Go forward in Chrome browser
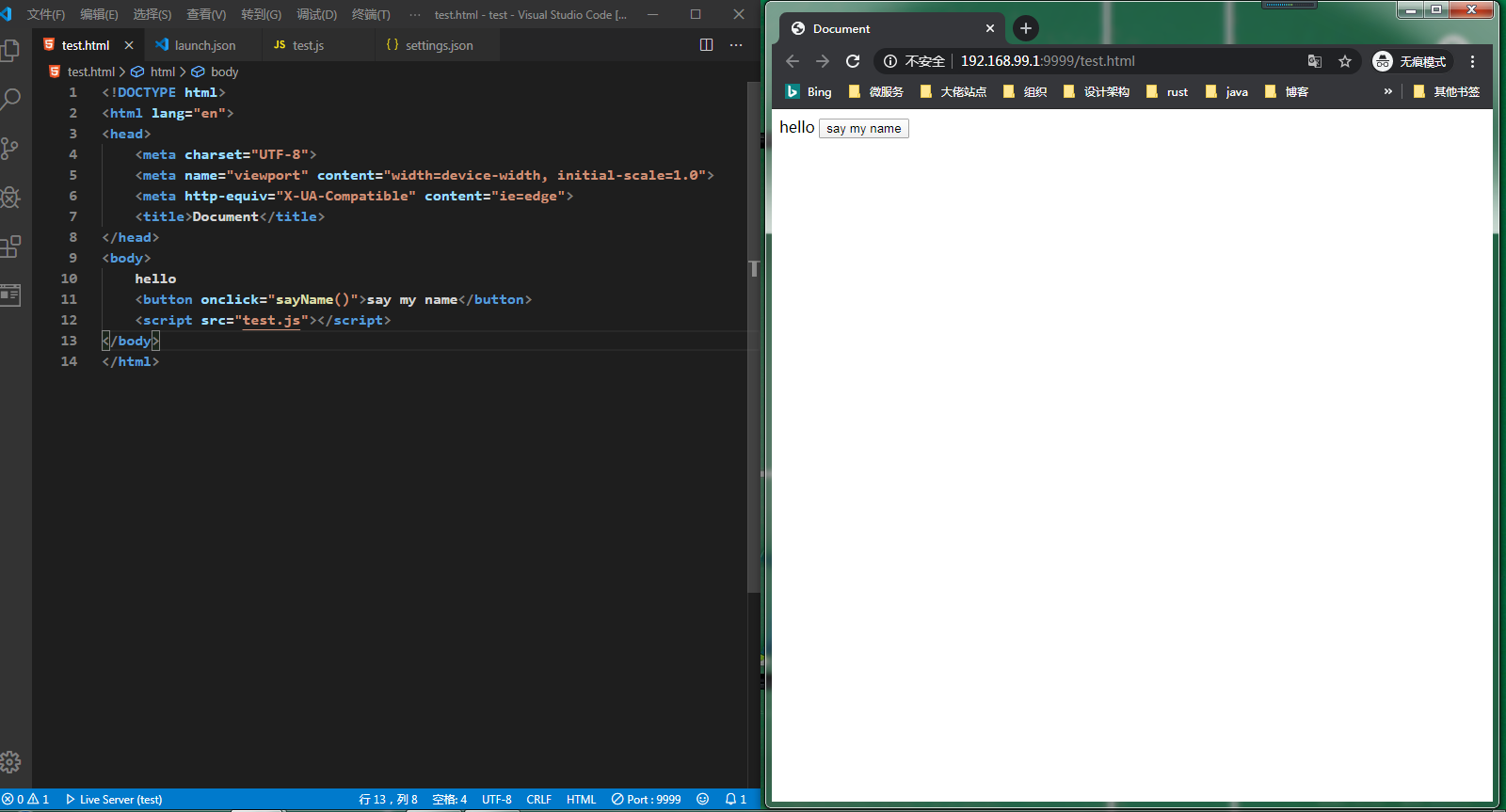Image resolution: width=1506 pixels, height=812 pixels. click(823, 61)
